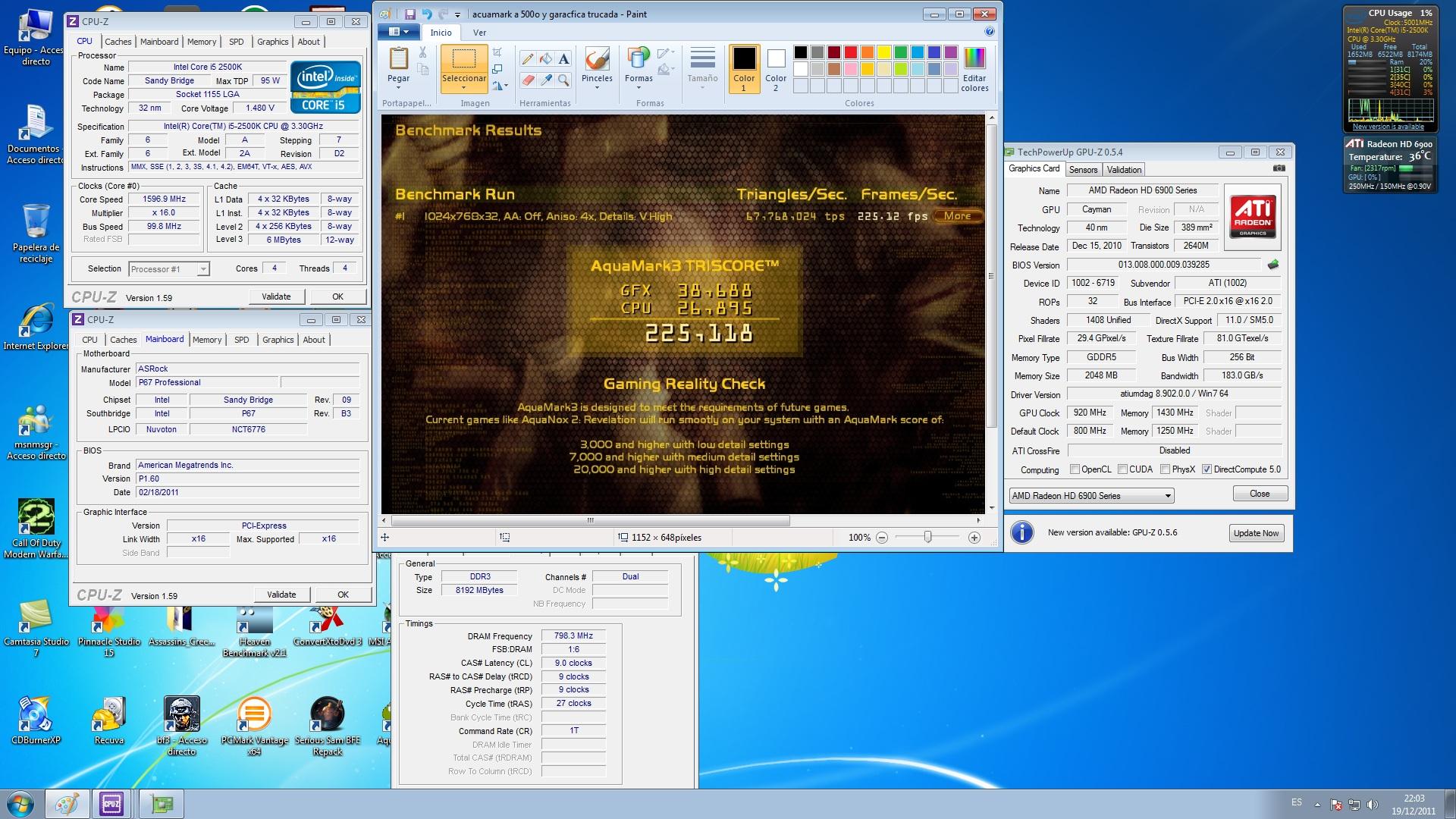
Task: Switch to the Ver tab in Paint
Action: point(479,33)
